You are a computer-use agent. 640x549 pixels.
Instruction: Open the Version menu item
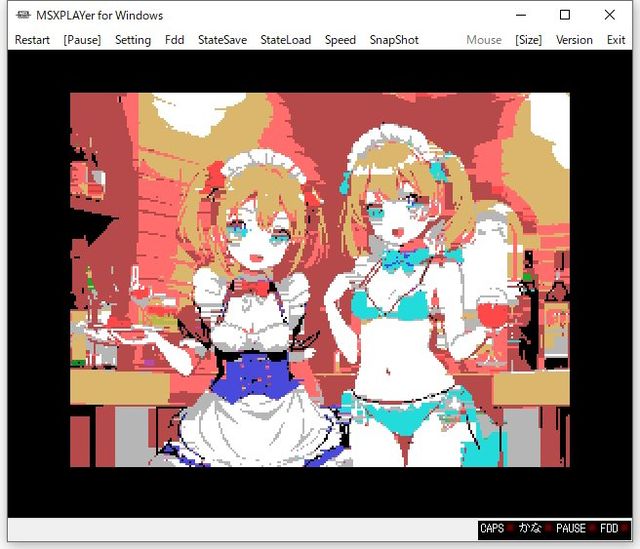point(574,40)
